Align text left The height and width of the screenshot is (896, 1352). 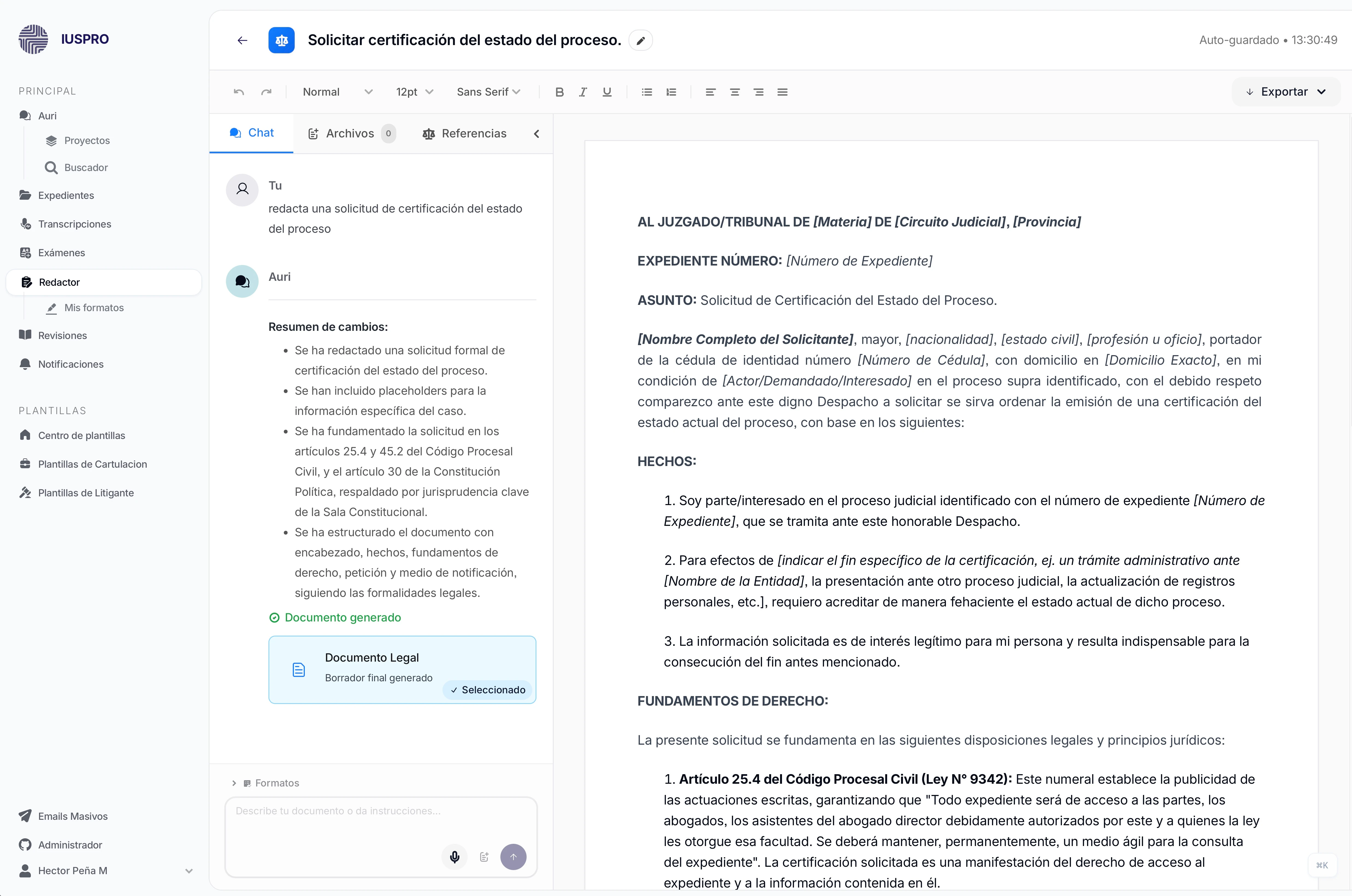coord(711,92)
